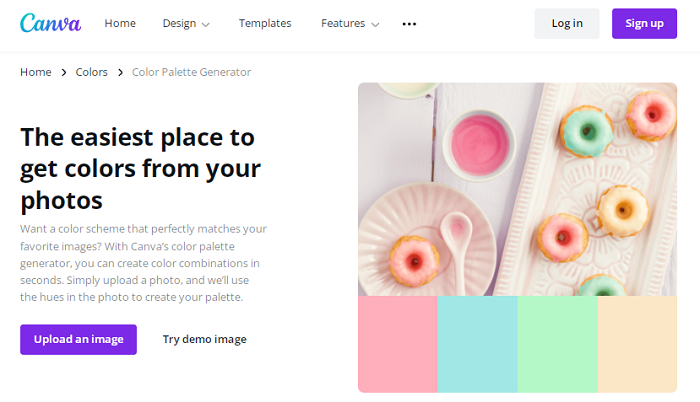Click the Upload an image button
This screenshot has height=402, width=700.
click(78, 339)
